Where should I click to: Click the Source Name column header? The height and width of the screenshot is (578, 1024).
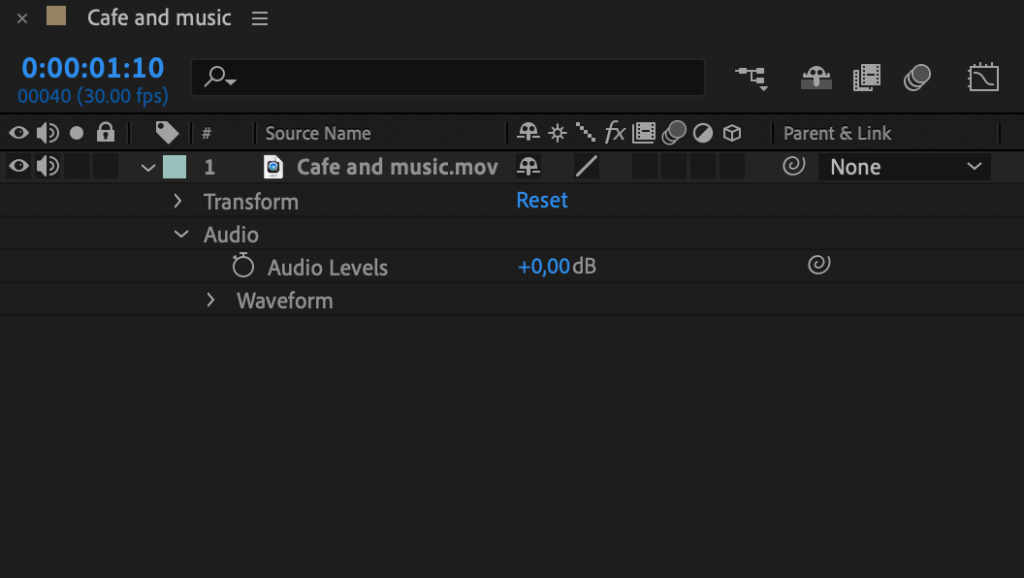point(317,132)
